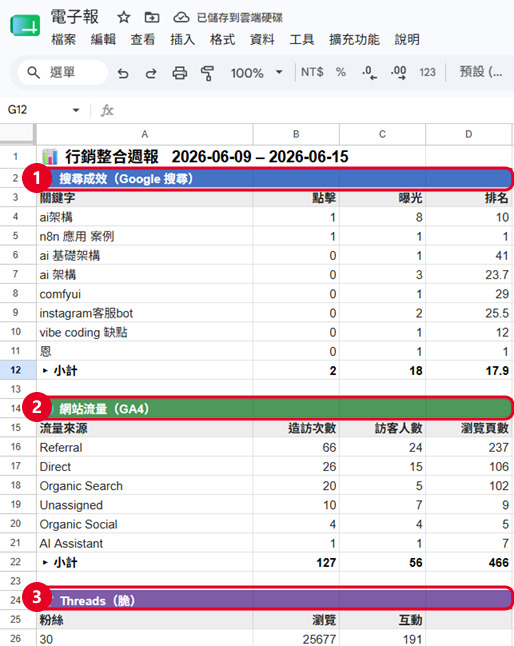The height and width of the screenshot is (646, 514).
Task: Open the 123 number formats menu
Action: [428, 73]
